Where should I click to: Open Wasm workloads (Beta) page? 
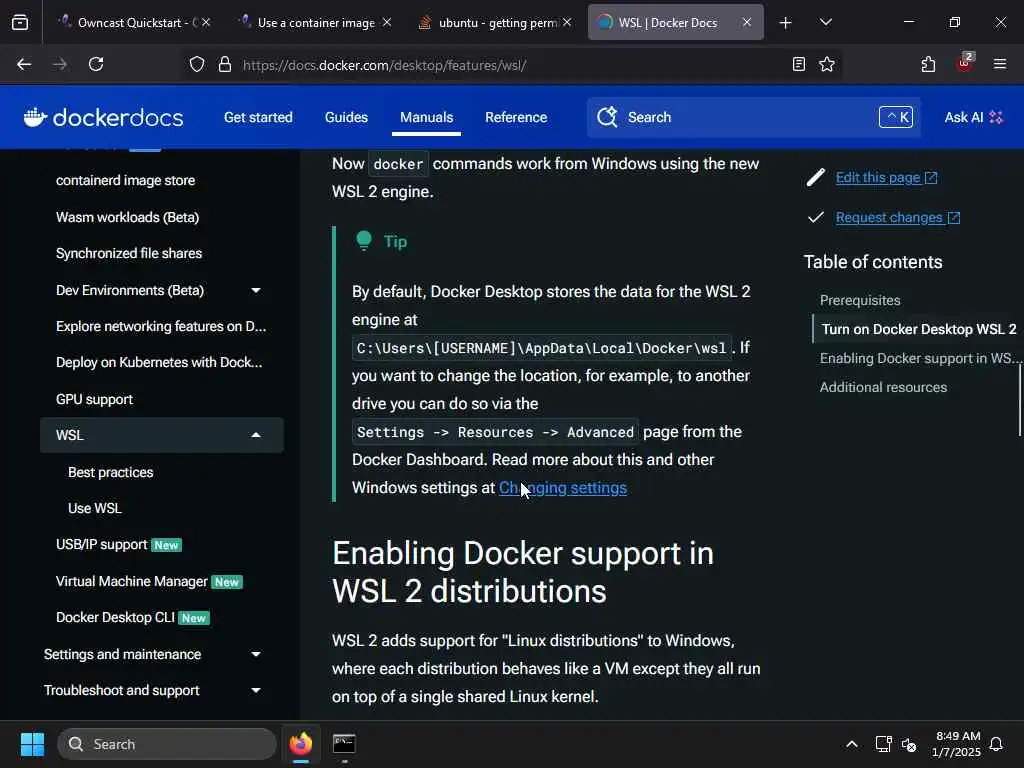[x=127, y=217]
